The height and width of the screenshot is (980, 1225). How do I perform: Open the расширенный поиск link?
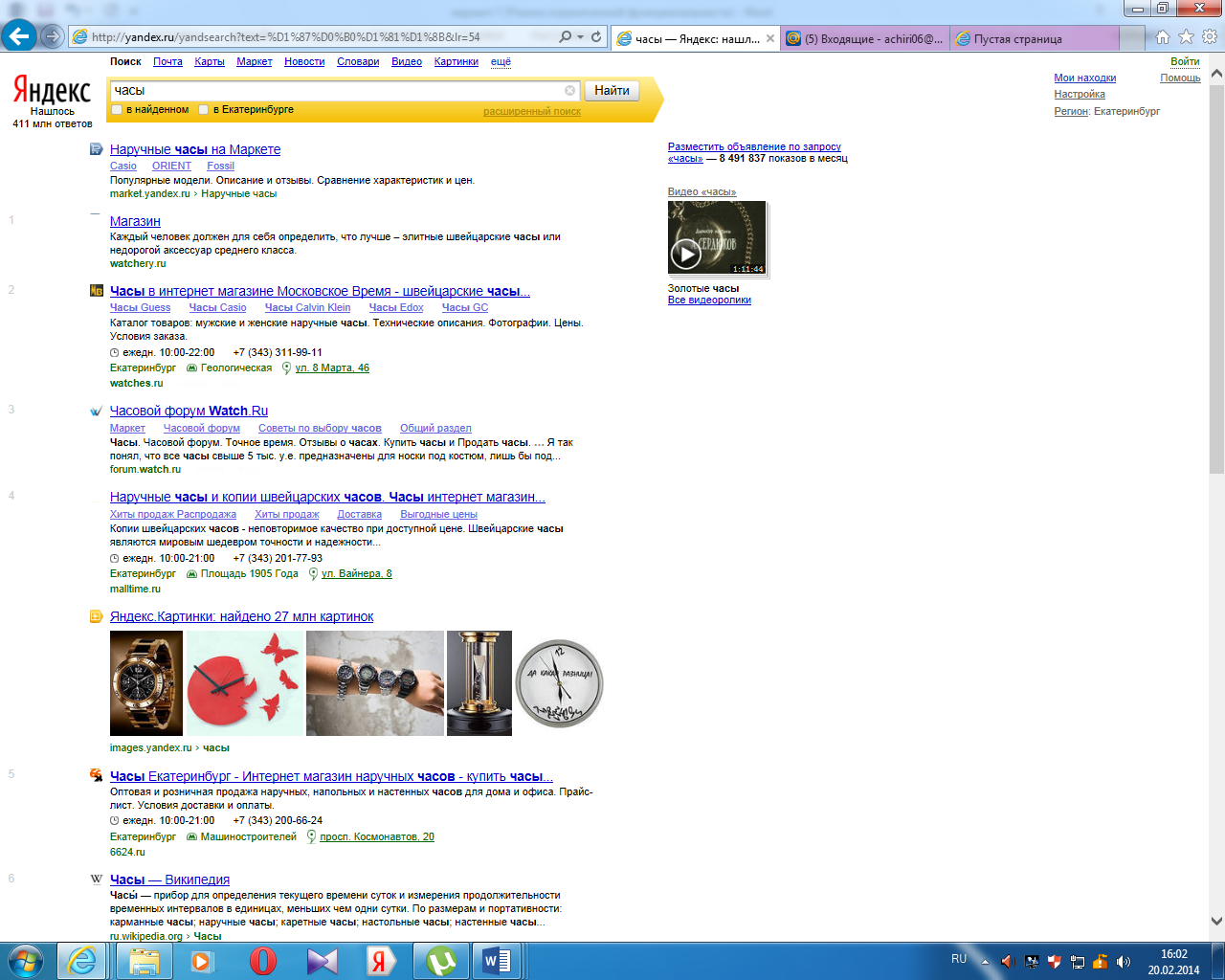[532, 111]
